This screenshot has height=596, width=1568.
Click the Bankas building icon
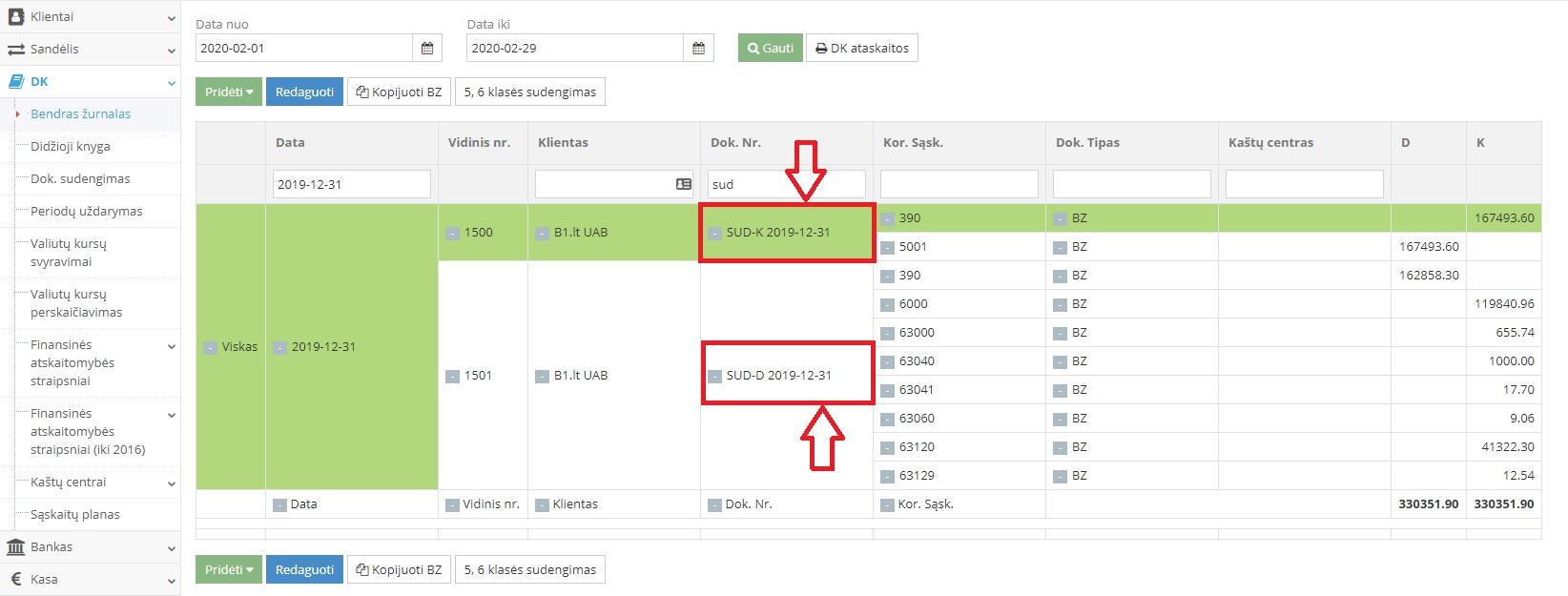coord(16,547)
